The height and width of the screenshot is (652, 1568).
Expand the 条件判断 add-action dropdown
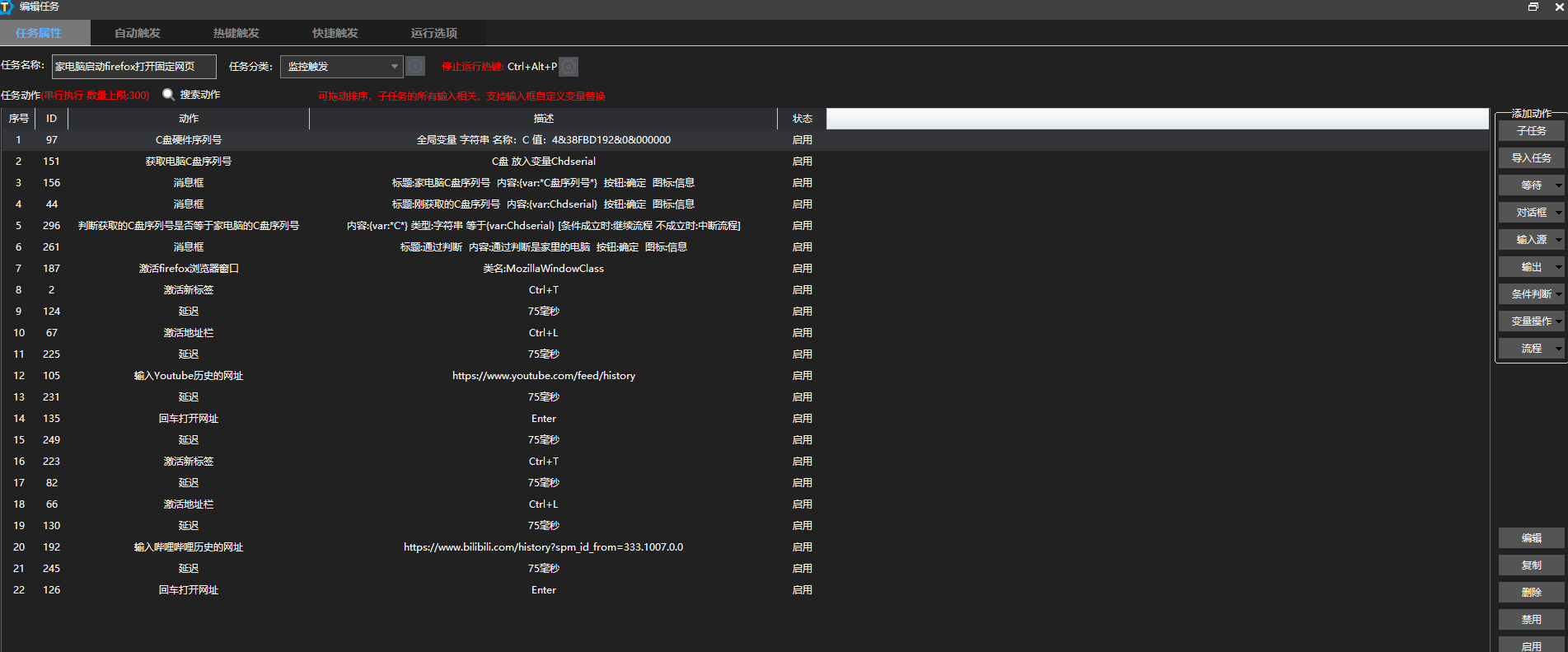(x=1558, y=294)
